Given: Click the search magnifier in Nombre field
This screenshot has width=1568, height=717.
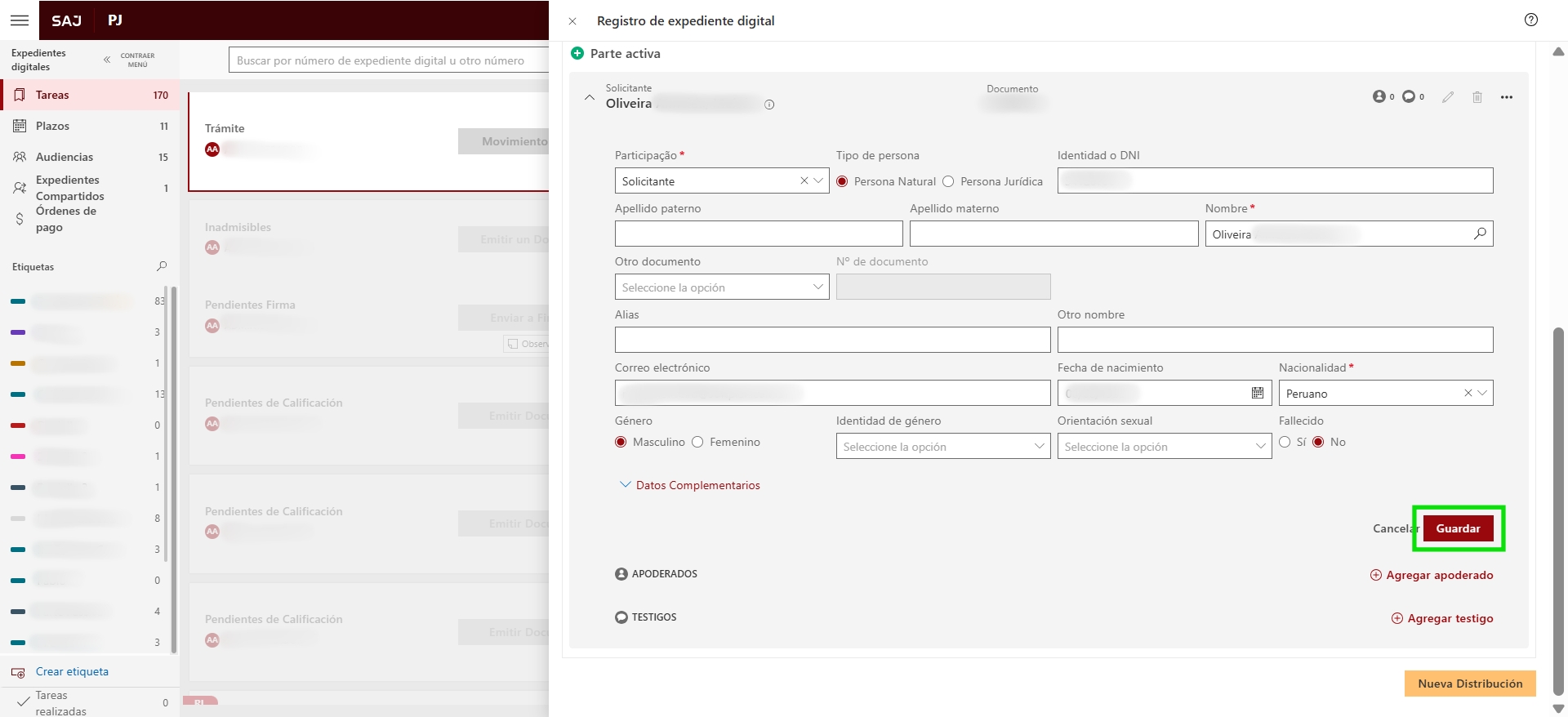Looking at the screenshot, I should pos(1480,234).
